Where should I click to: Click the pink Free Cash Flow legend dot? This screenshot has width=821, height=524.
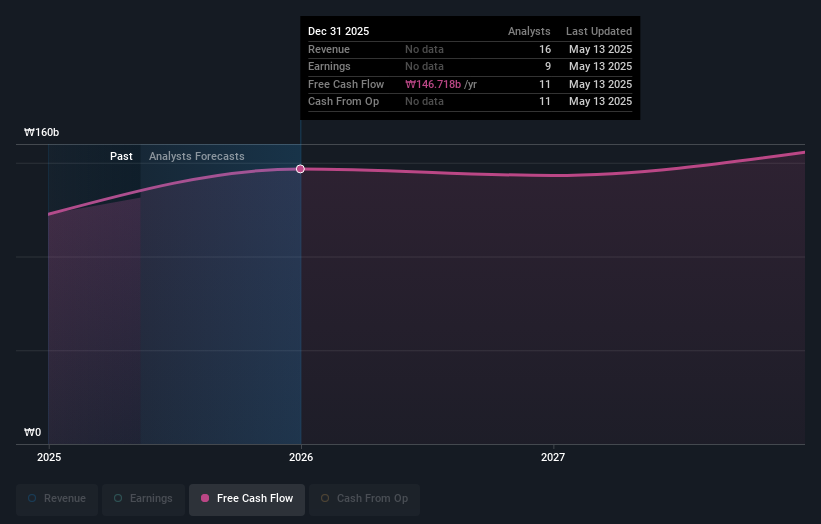tap(205, 498)
